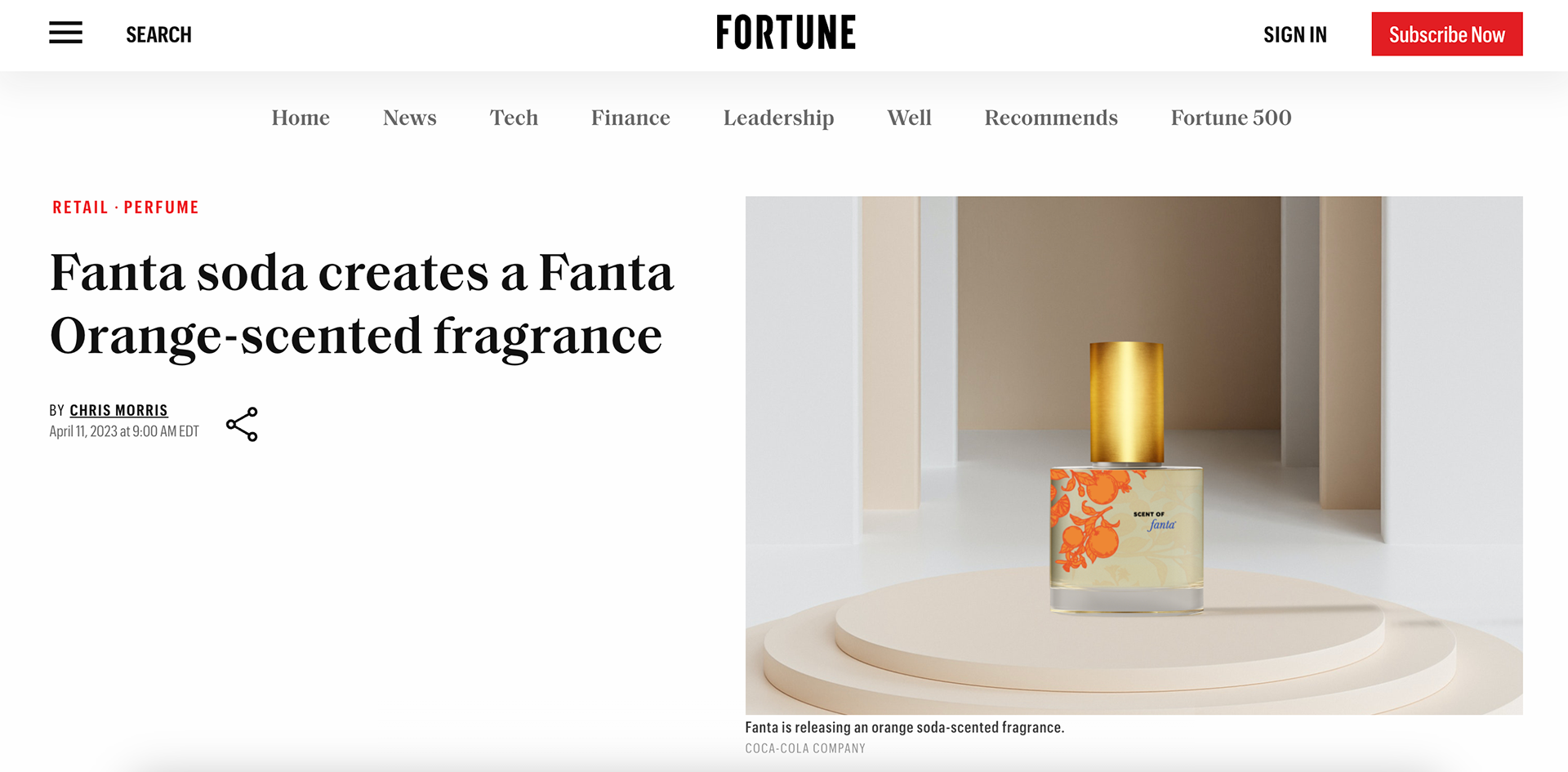Screen dimensions: 1568x772
Task: Open the Well nav item
Action: 909,118
